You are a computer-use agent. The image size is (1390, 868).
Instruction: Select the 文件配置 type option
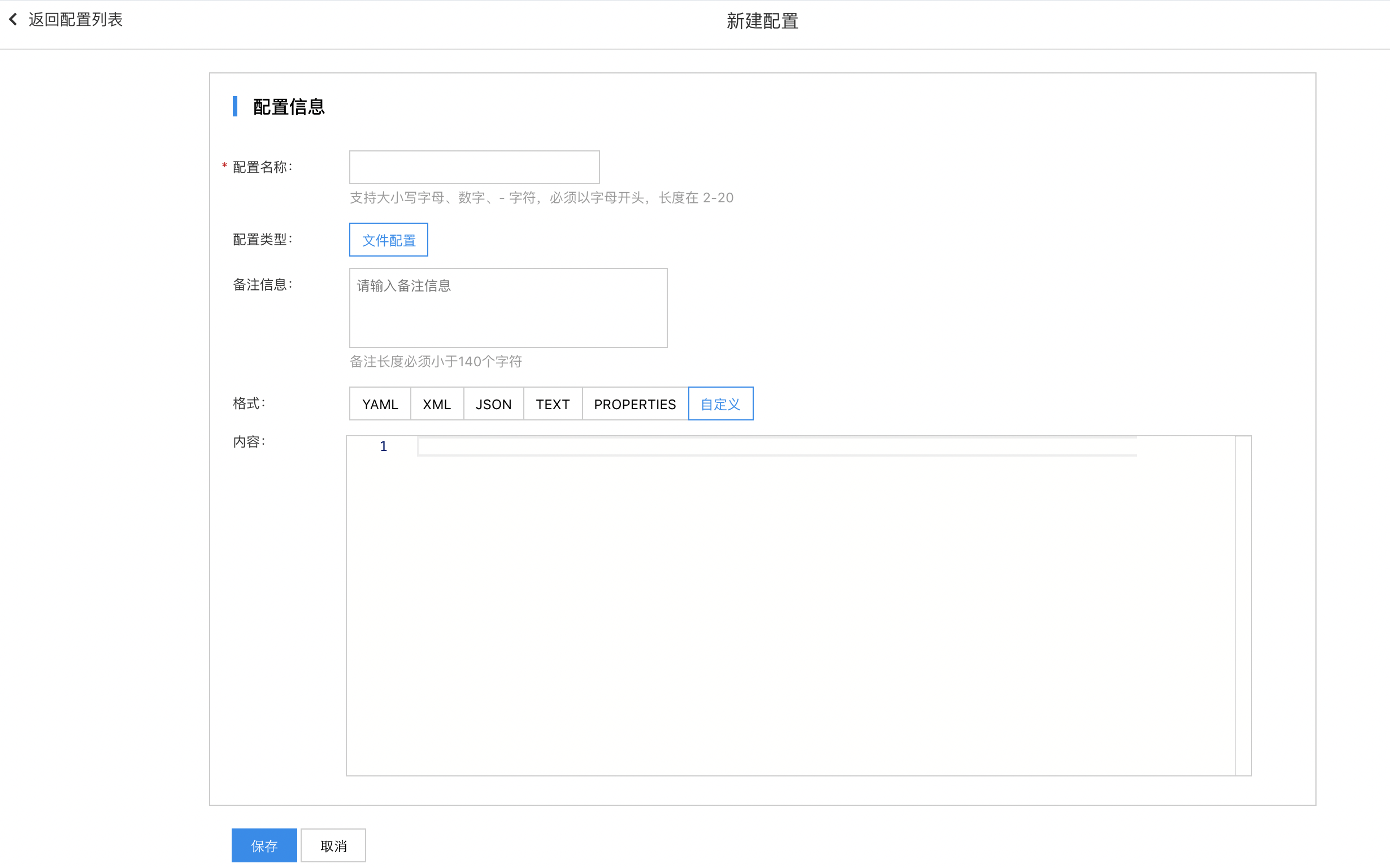pyautogui.click(x=389, y=240)
